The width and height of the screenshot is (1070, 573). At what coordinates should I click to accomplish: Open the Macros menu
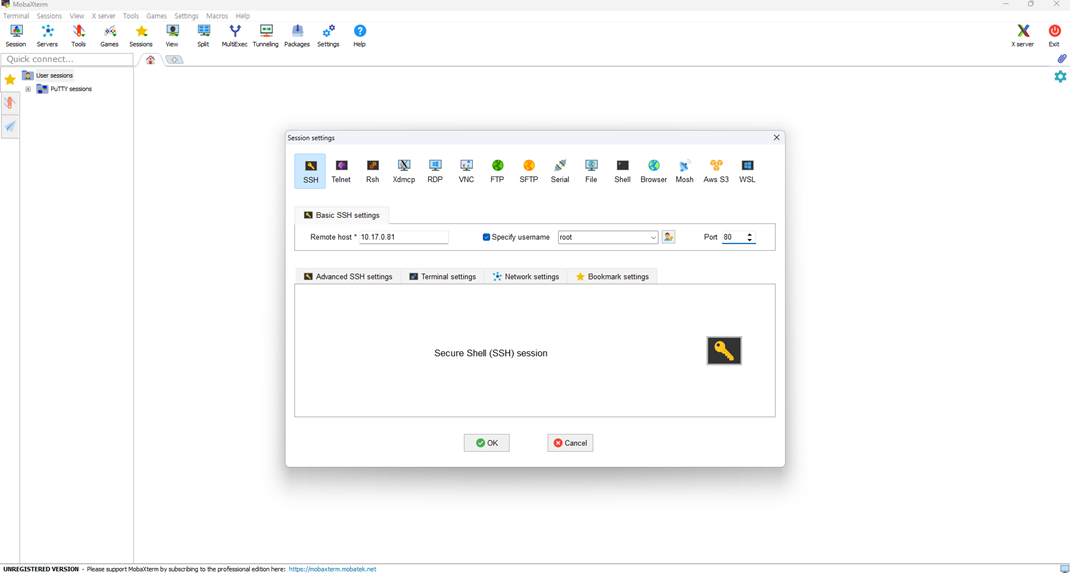pos(217,16)
